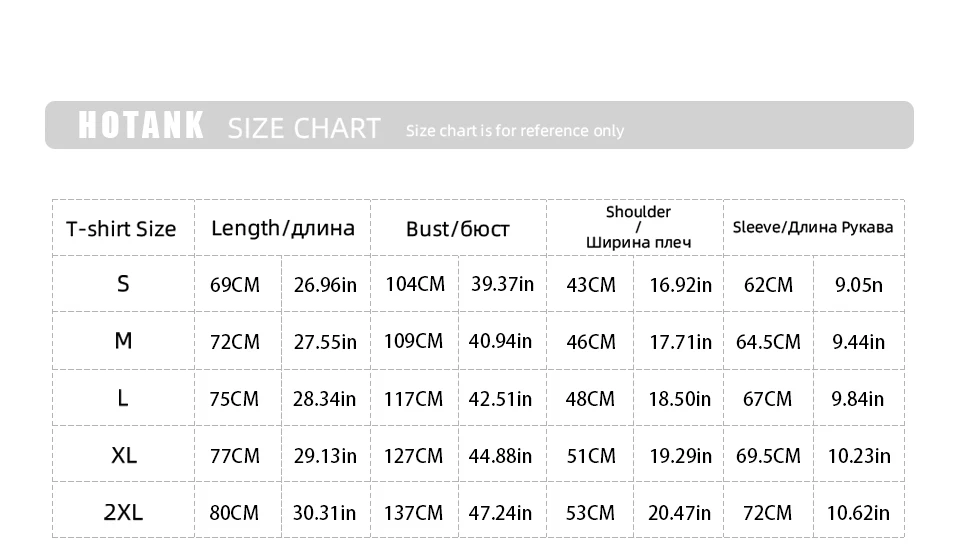
Task: Click the HOTANK brand name in banner
Action: click(141, 126)
